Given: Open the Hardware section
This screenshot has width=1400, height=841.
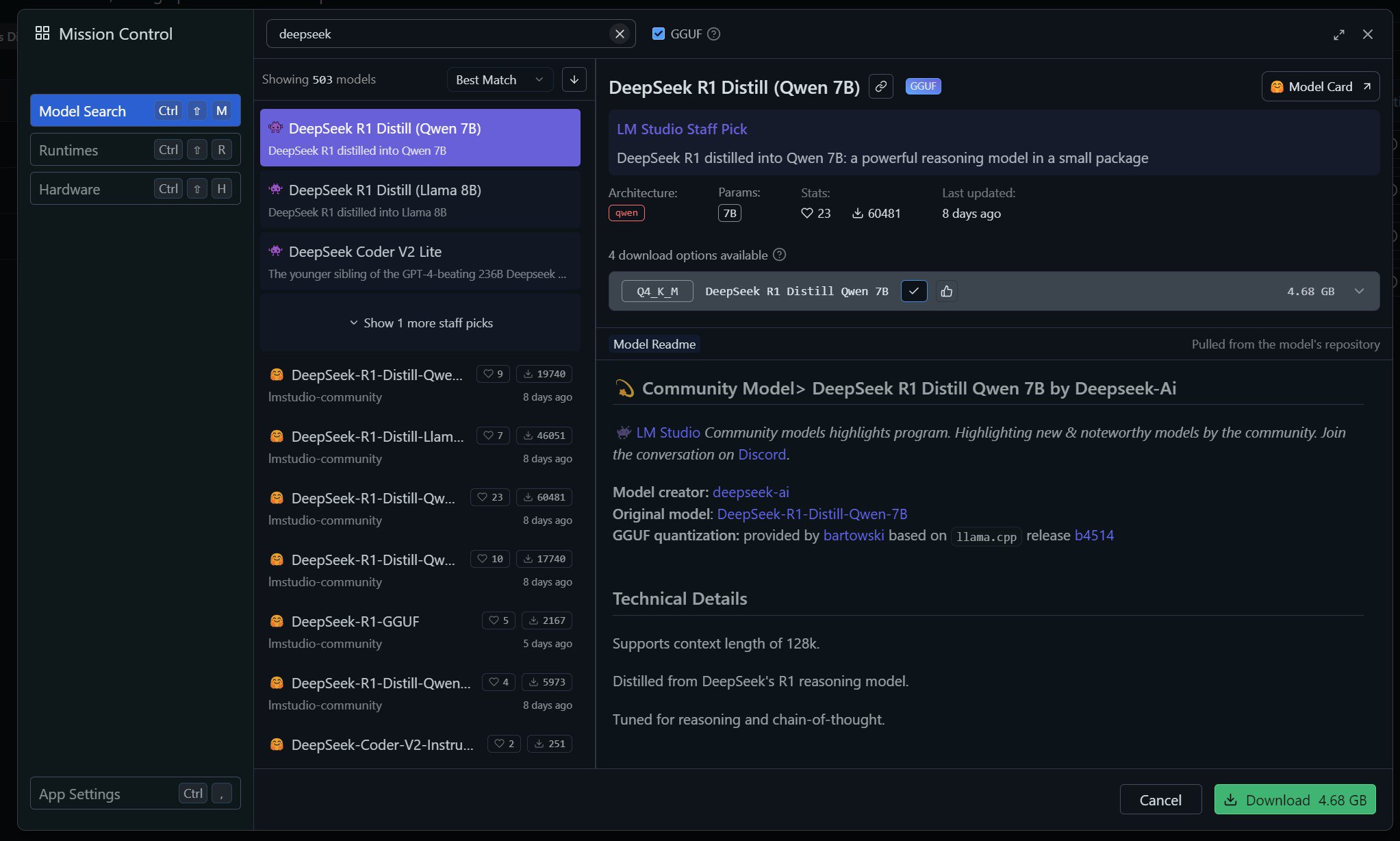Looking at the screenshot, I should pyautogui.click(x=69, y=188).
